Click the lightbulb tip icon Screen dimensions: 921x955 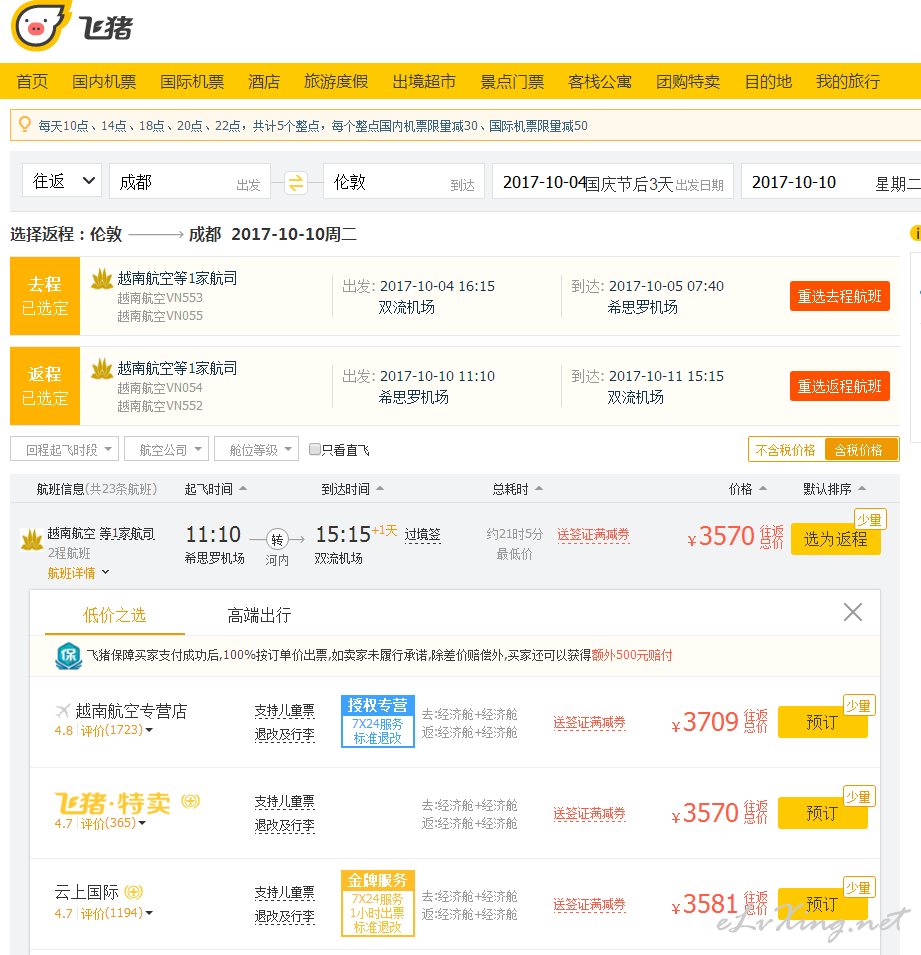pyautogui.click(x=24, y=125)
